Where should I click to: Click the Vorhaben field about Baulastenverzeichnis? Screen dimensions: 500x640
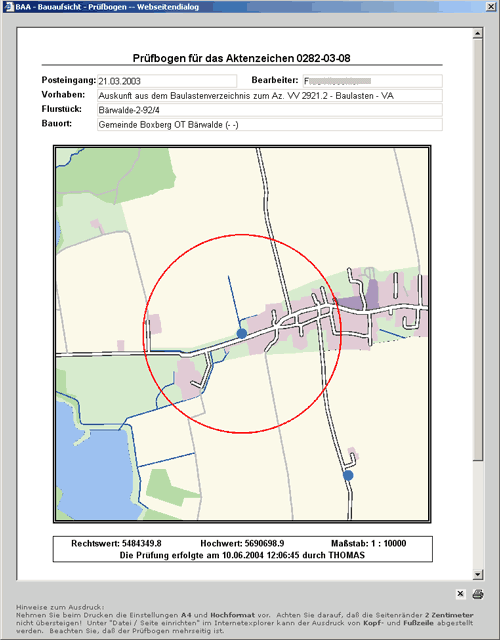point(270,96)
